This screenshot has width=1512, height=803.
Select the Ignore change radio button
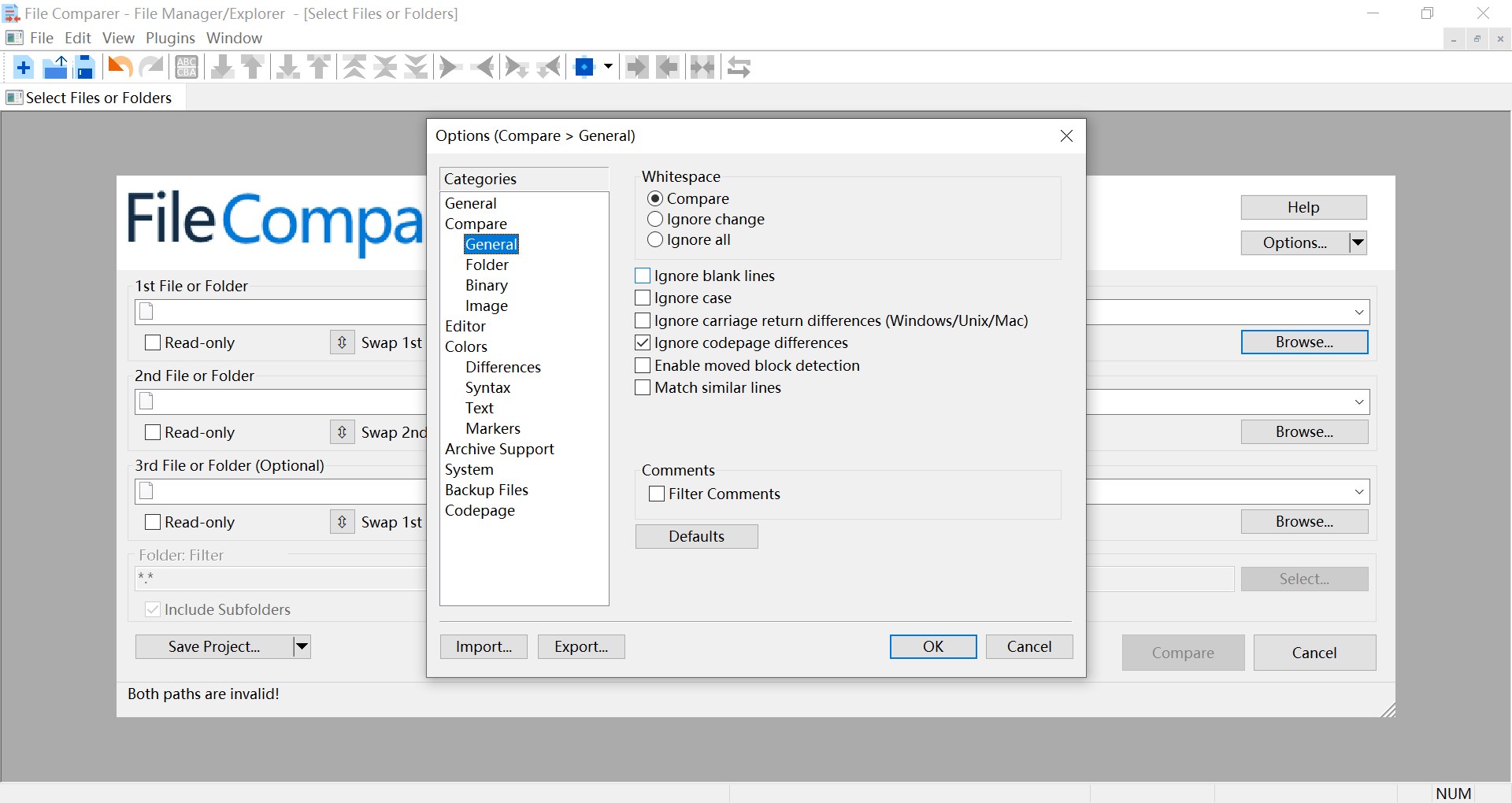655,219
